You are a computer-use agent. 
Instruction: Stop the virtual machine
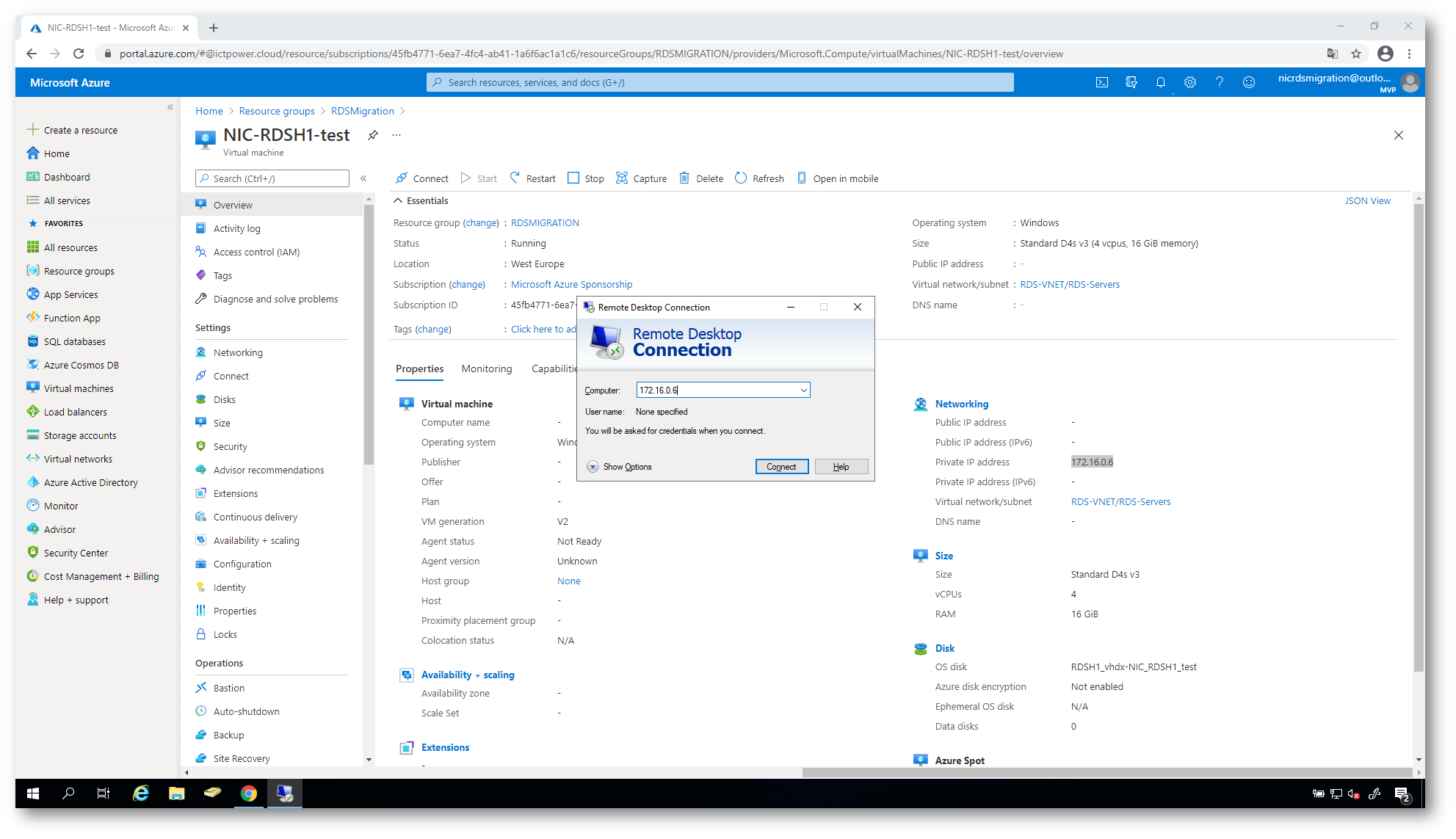tap(586, 178)
